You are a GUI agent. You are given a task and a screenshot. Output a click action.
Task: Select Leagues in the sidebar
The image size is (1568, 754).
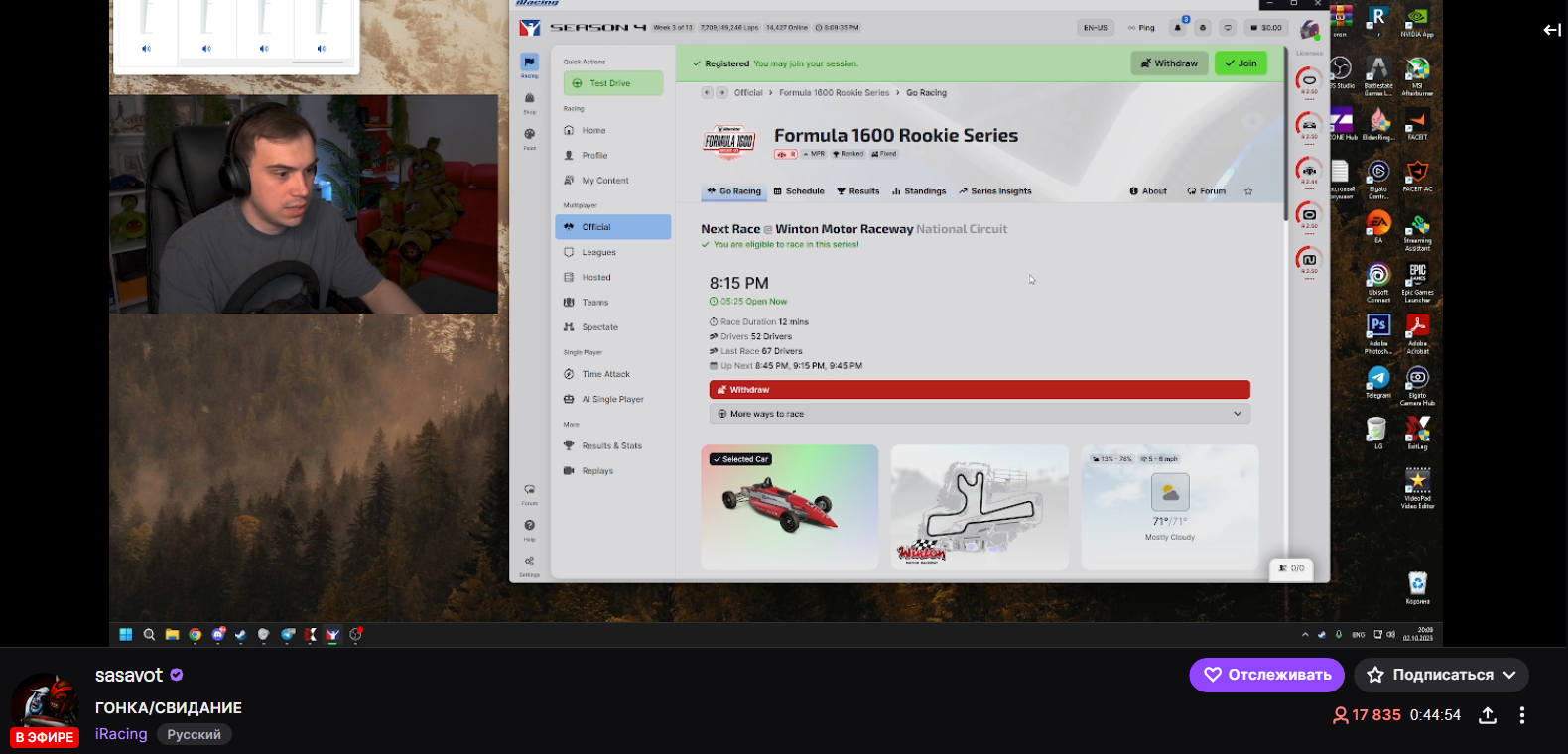tap(613, 253)
